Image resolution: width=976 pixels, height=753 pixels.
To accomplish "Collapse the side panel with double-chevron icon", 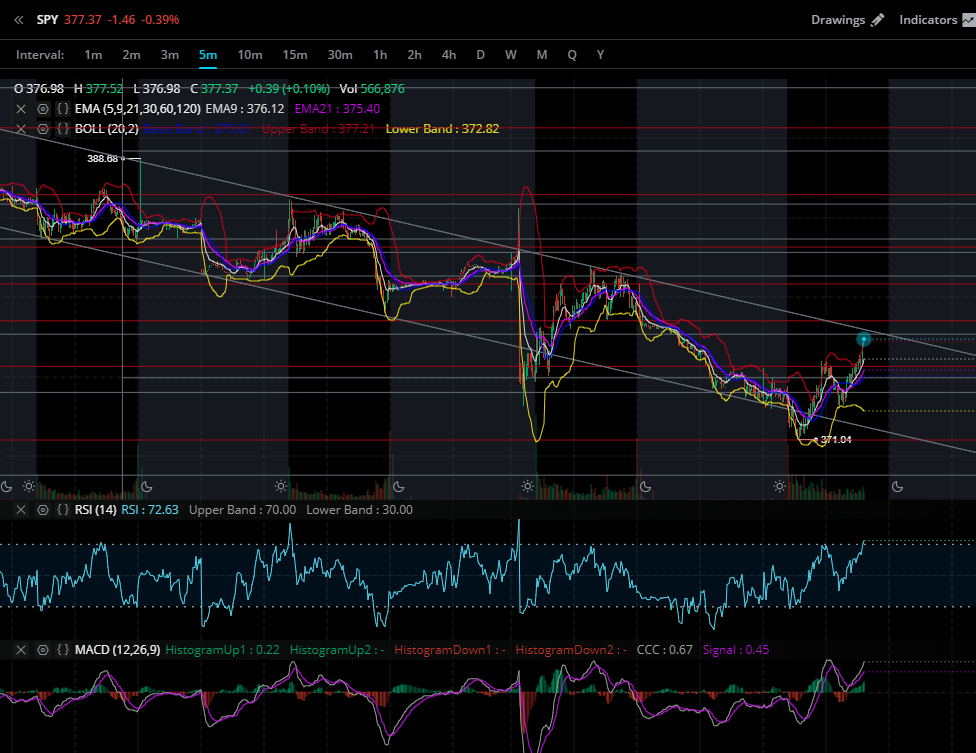I will tap(19, 20).
